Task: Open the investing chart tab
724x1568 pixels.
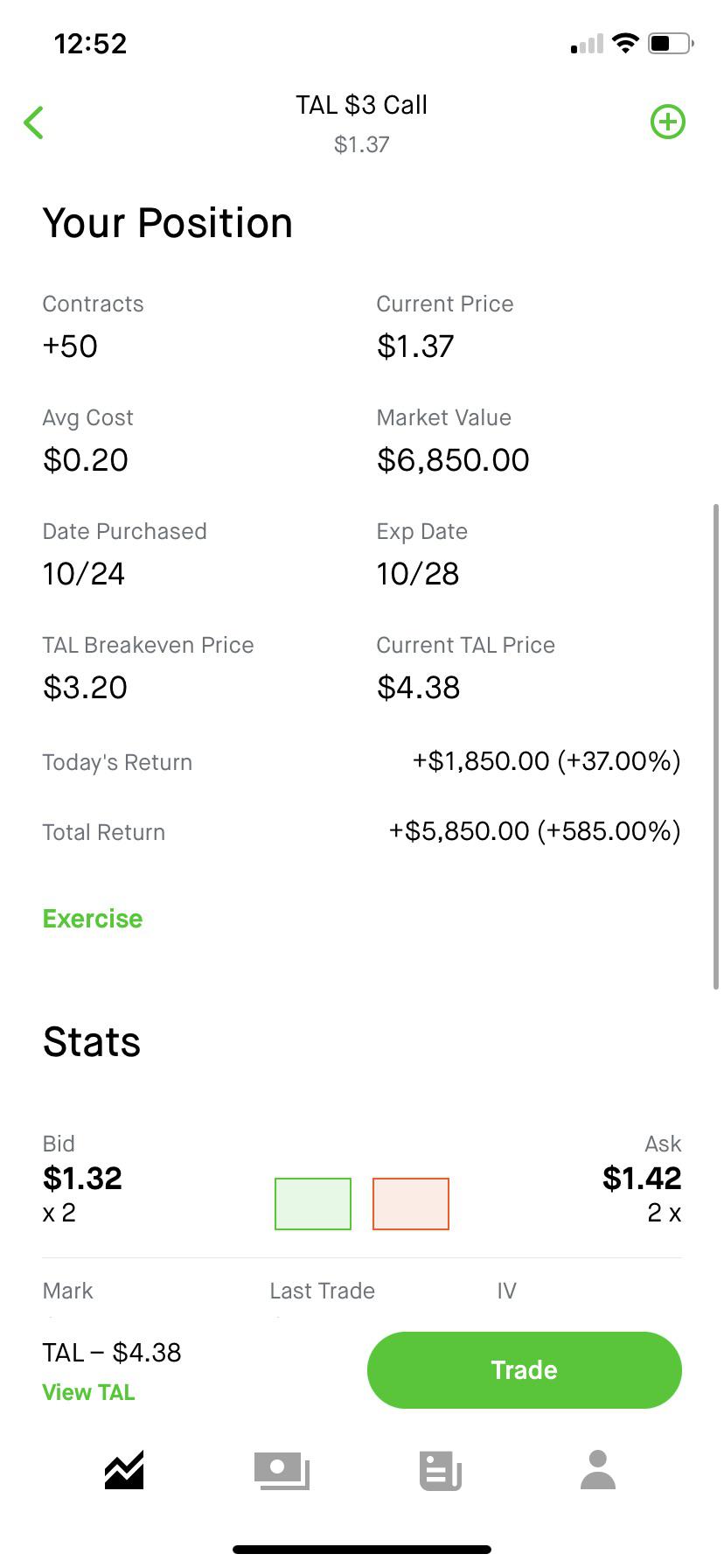Action: point(124,1470)
